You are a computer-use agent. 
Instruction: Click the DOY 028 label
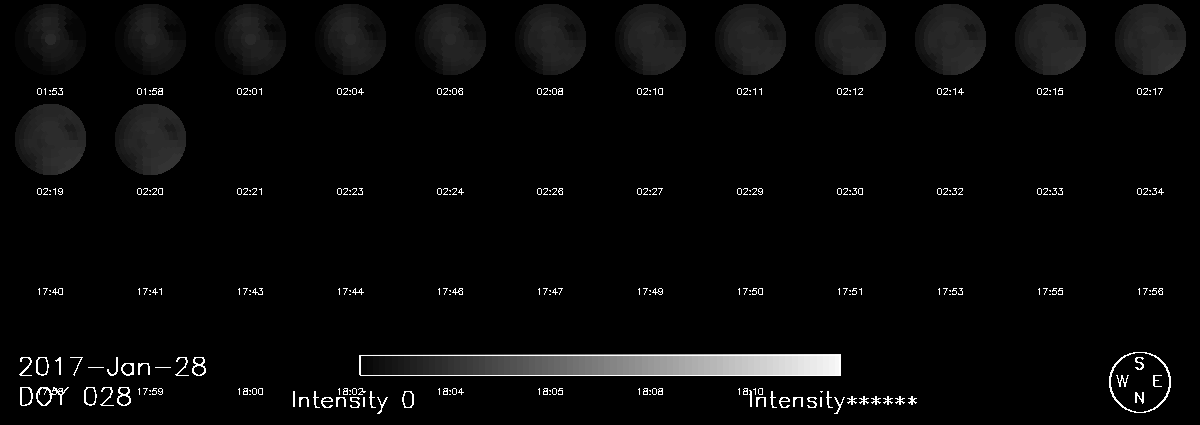coord(75,397)
